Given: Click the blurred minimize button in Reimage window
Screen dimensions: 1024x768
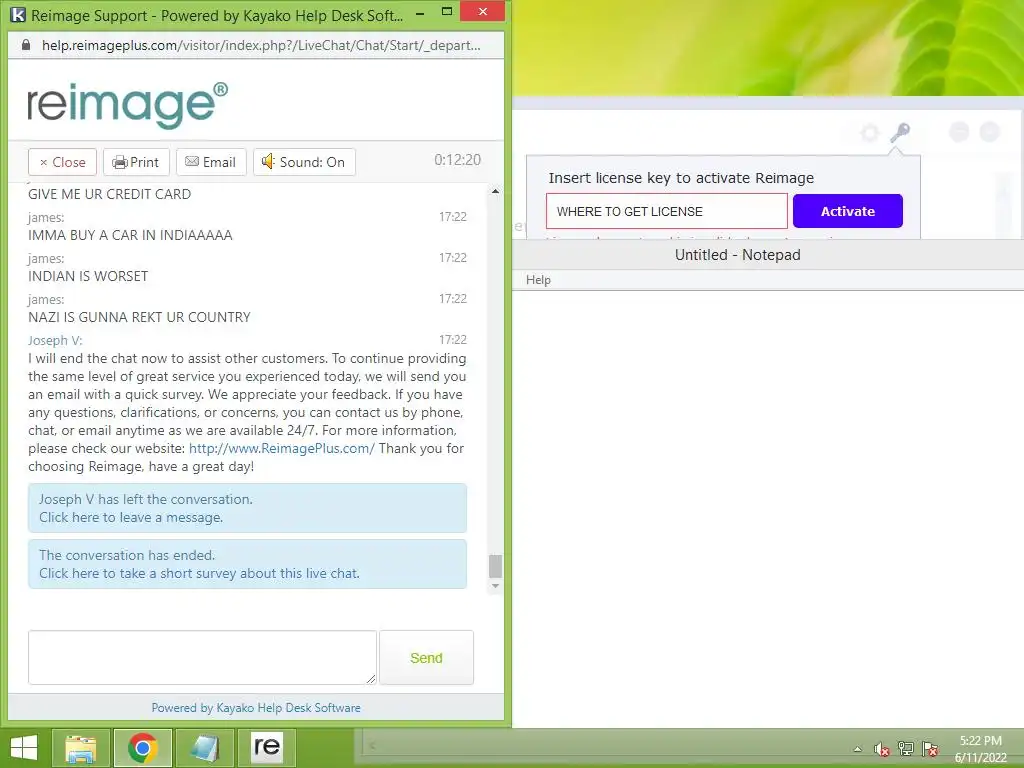Looking at the screenshot, I should [x=959, y=133].
